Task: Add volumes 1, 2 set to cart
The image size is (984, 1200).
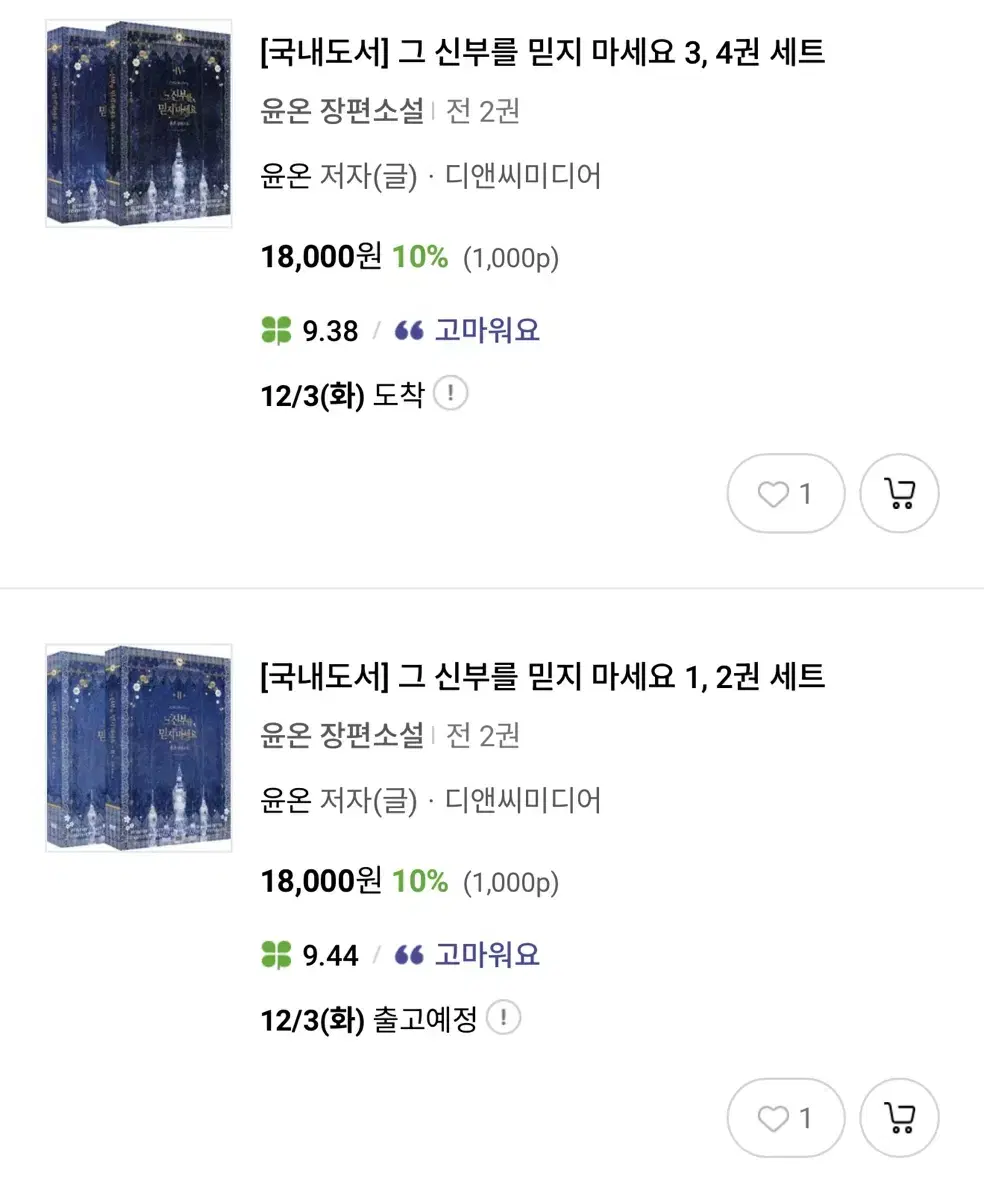Action: point(899,1117)
